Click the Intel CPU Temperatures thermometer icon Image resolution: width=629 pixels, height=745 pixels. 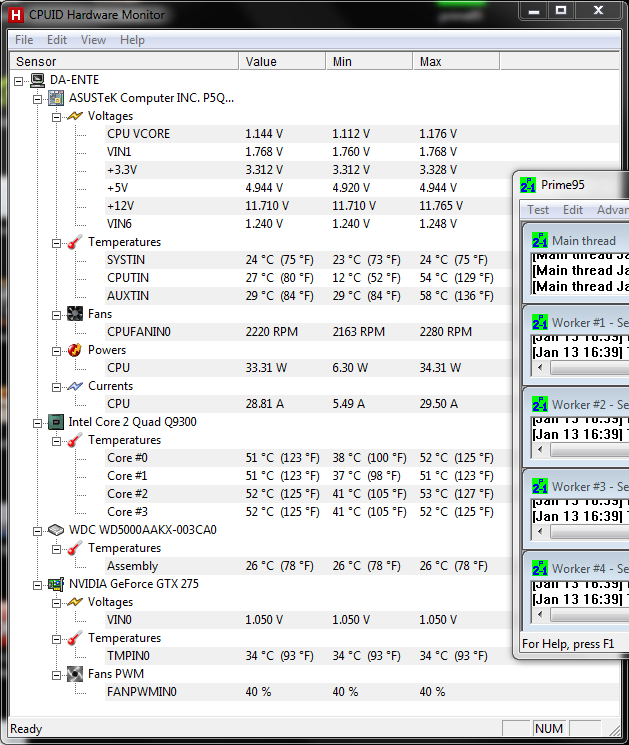(x=75, y=440)
